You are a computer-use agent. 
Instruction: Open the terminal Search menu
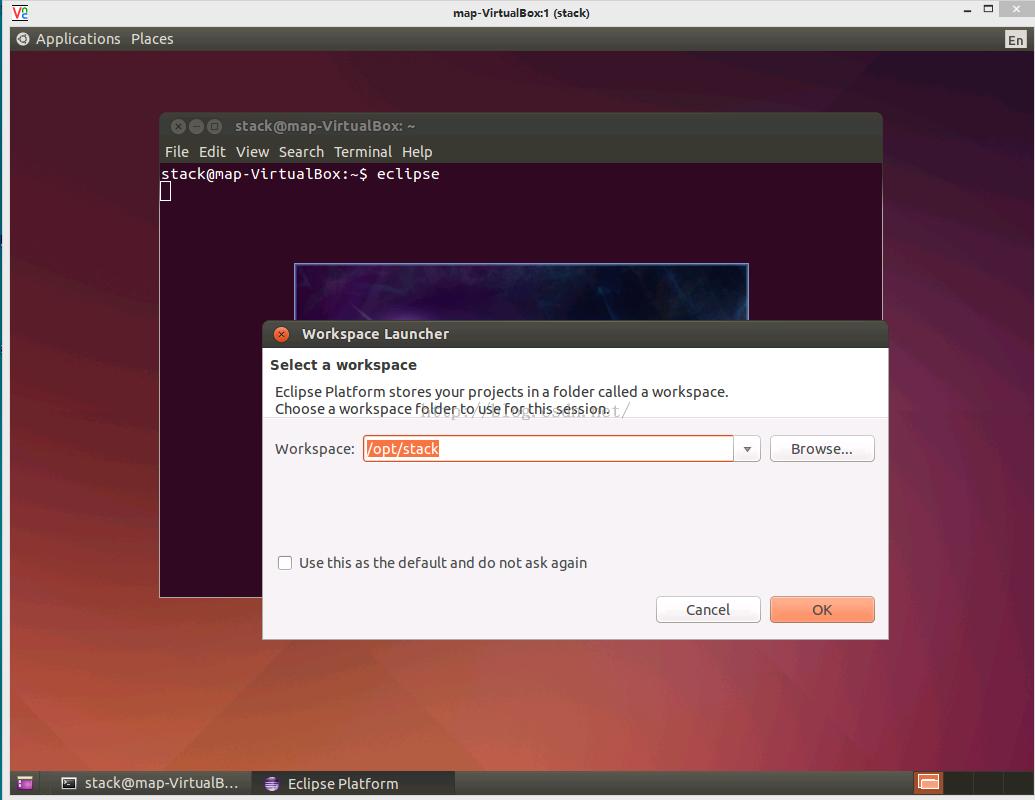coord(301,152)
